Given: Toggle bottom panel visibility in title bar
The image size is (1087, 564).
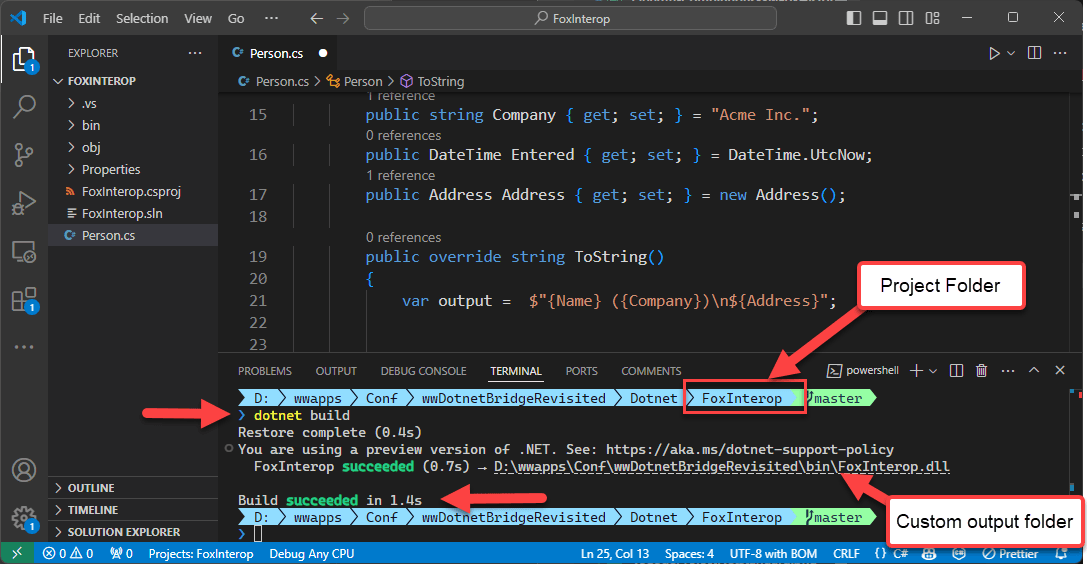Looking at the screenshot, I should pos(880,18).
